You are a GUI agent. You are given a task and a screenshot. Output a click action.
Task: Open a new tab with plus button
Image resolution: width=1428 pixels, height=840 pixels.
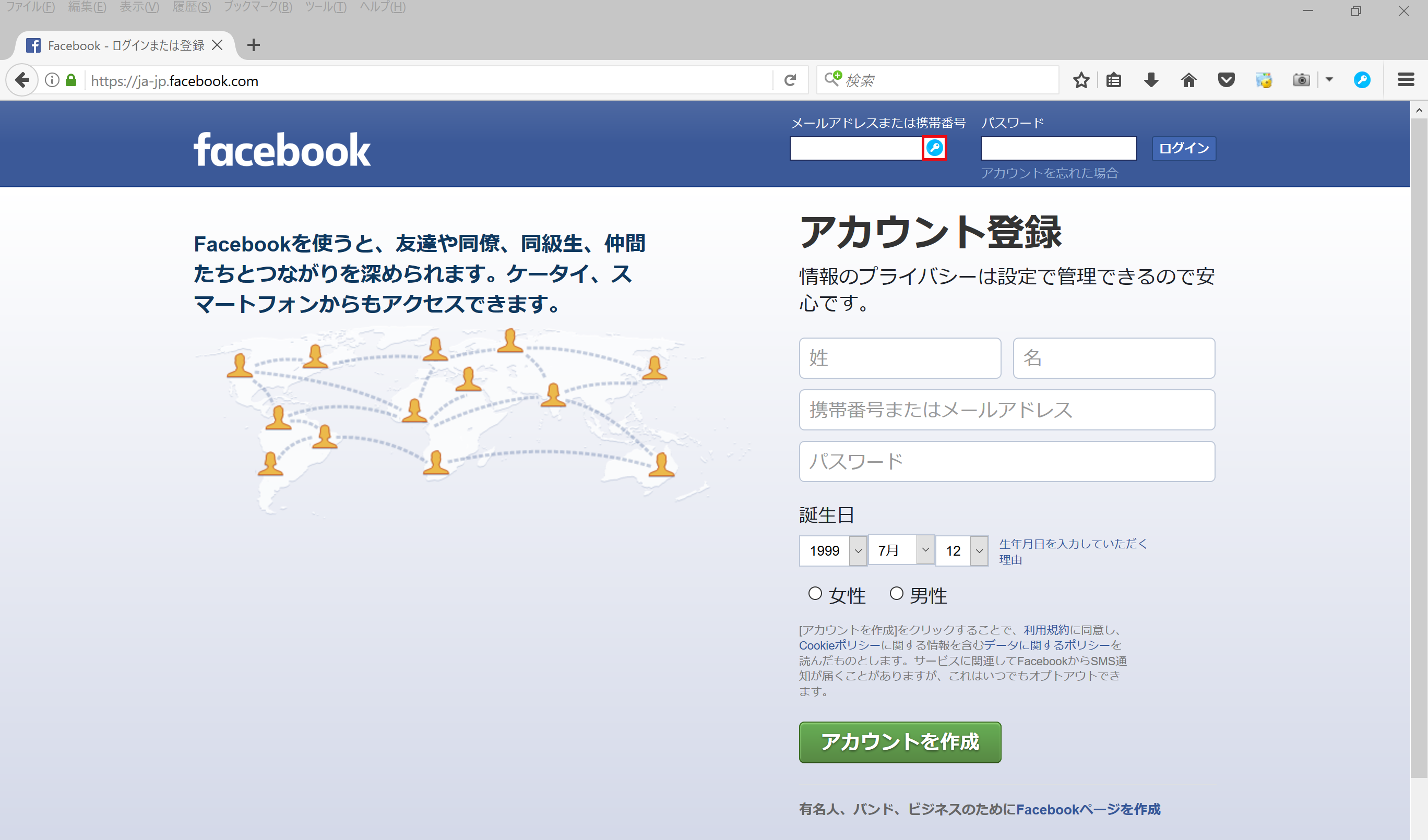[x=254, y=45]
